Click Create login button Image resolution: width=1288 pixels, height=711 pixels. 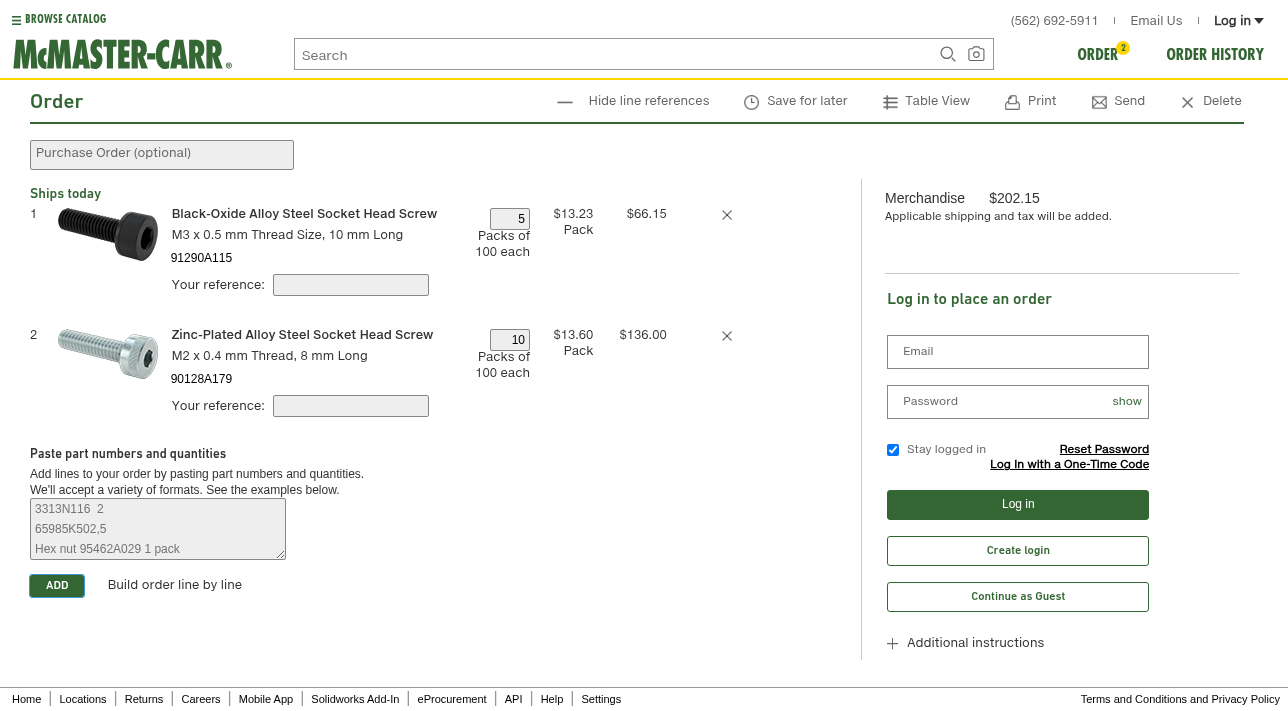[1018, 551]
